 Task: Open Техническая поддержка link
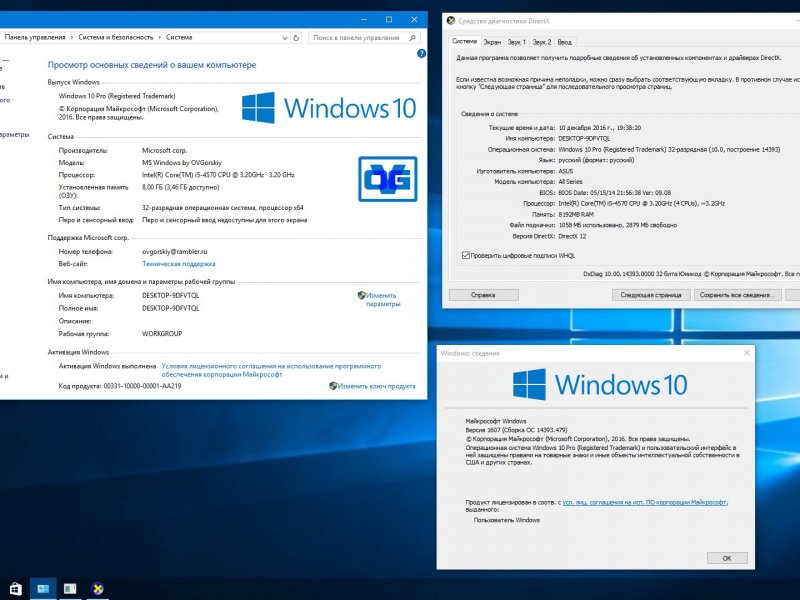pyautogui.click(x=179, y=264)
